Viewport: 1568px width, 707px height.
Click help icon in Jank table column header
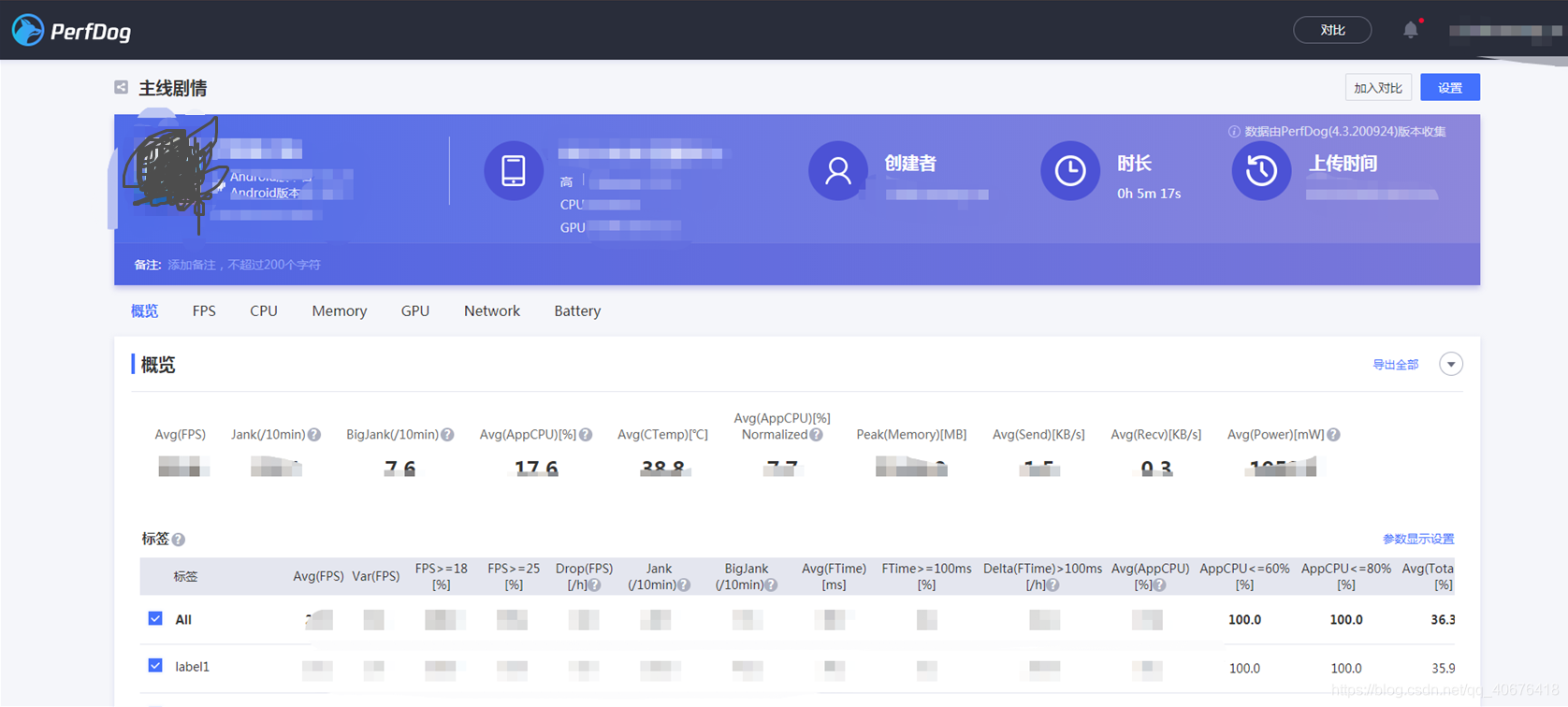(x=684, y=585)
